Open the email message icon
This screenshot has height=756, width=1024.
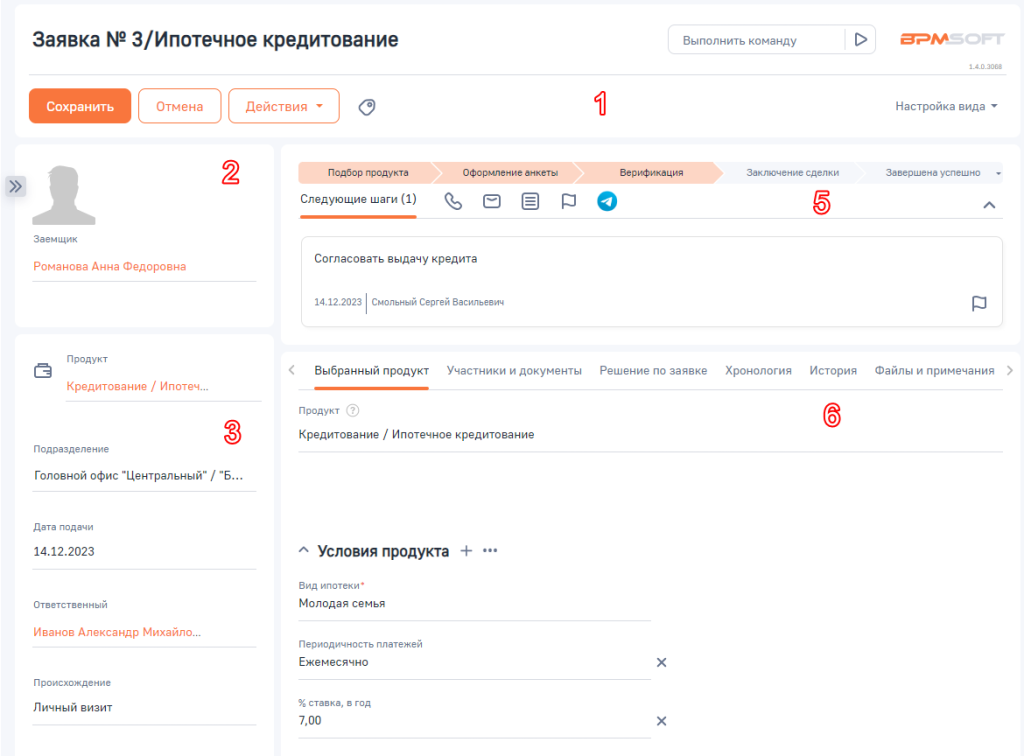point(491,200)
